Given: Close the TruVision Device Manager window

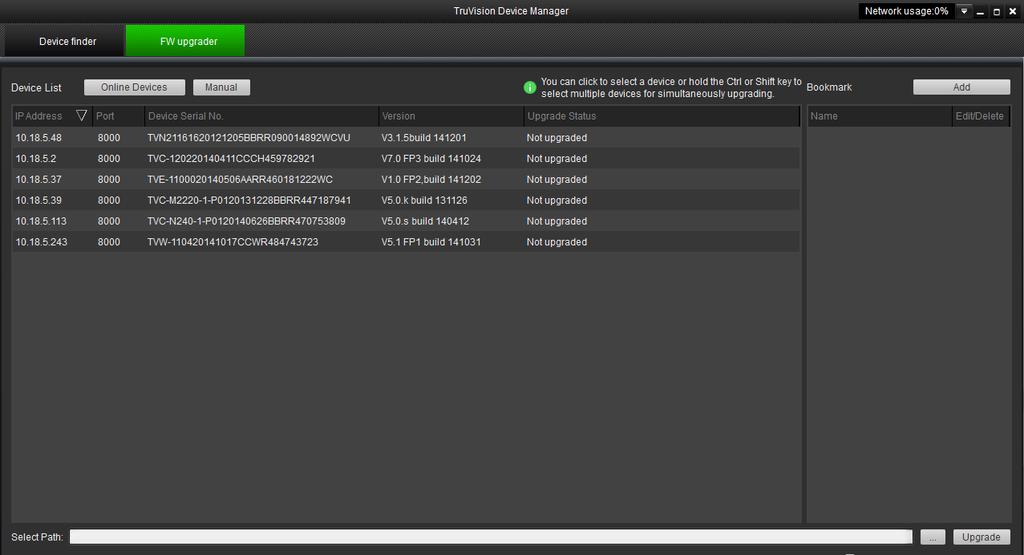Looking at the screenshot, I should pyautogui.click(x=1013, y=11).
